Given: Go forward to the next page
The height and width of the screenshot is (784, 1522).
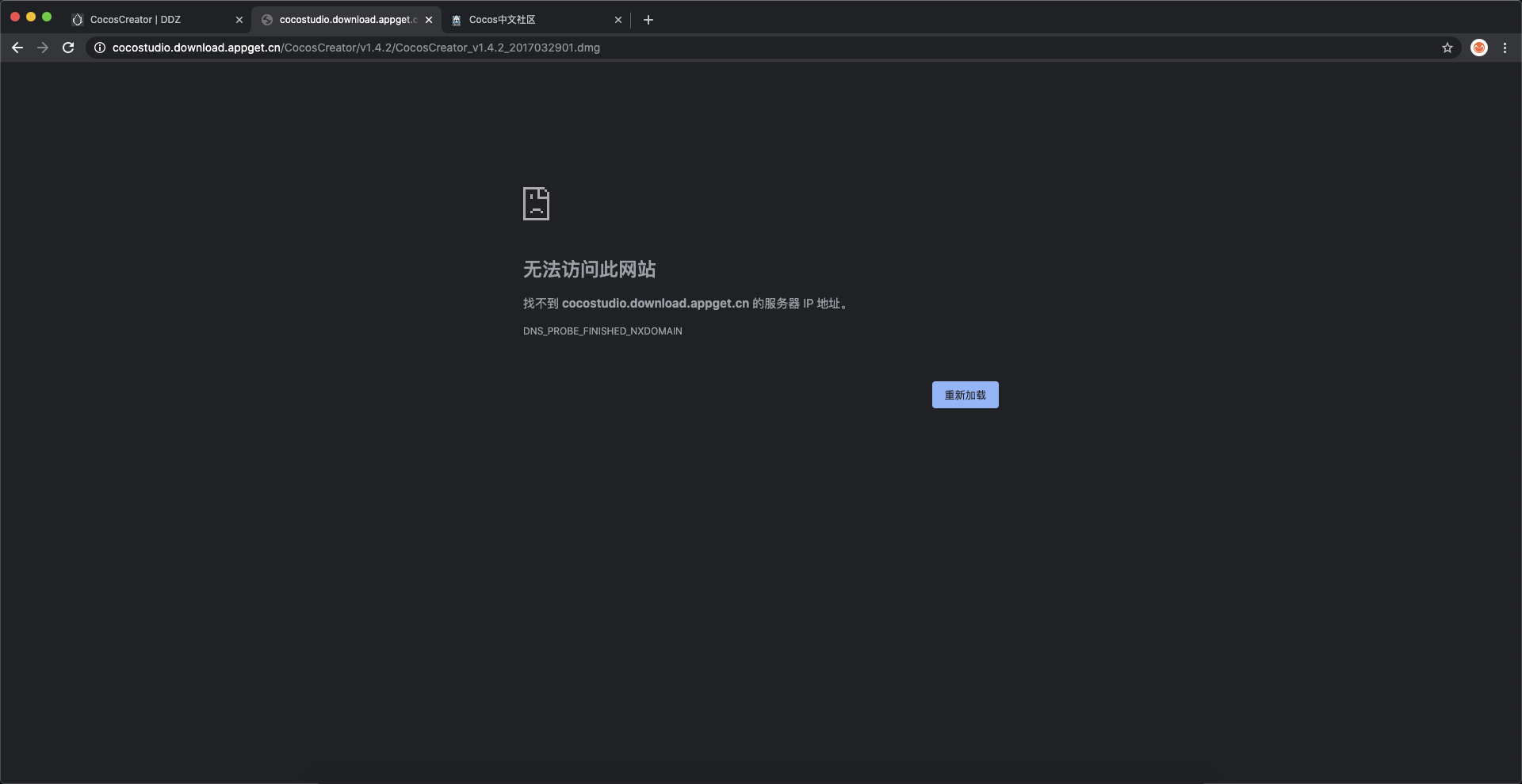Looking at the screenshot, I should pyautogui.click(x=43, y=48).
